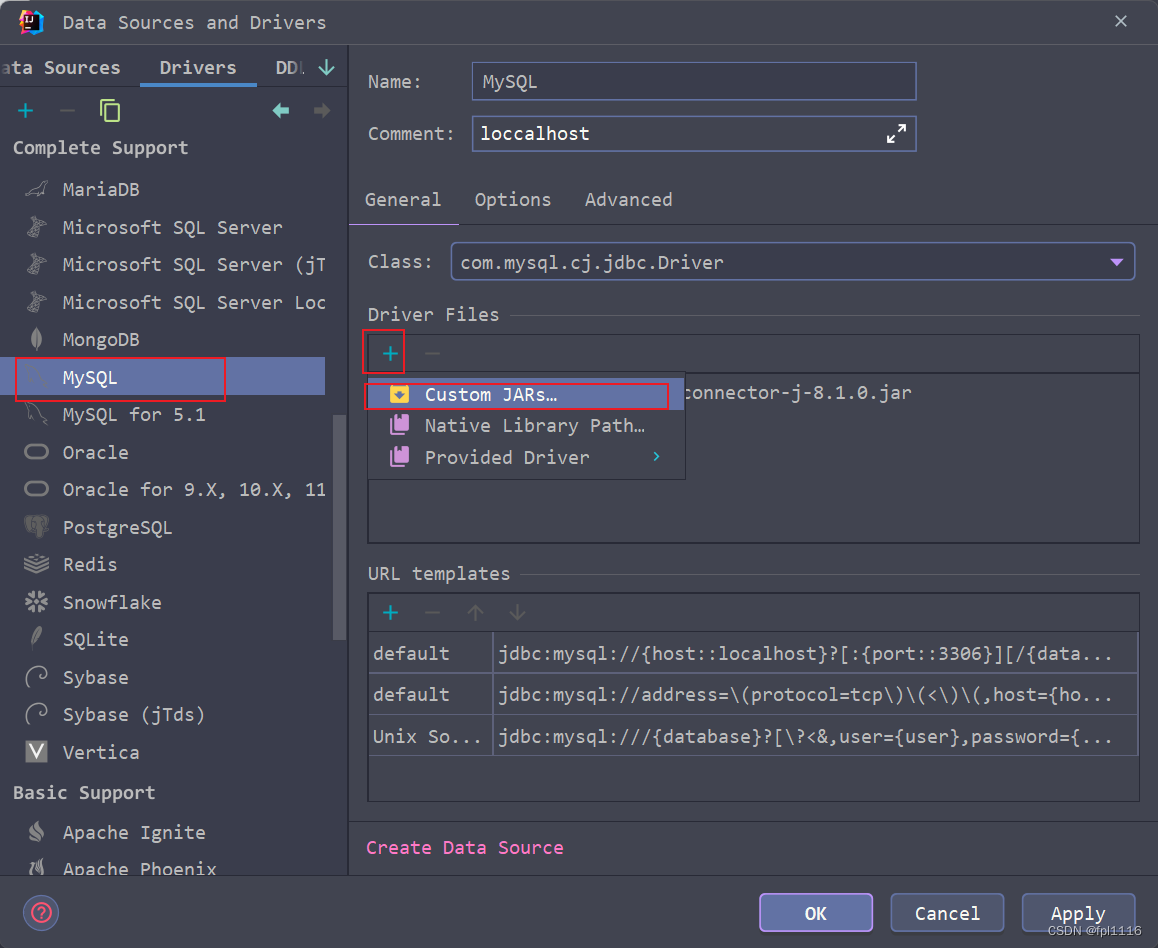Select Oracle for 9.X, 10.X driver
The image size is (1158, 948).
coord(162,489)
